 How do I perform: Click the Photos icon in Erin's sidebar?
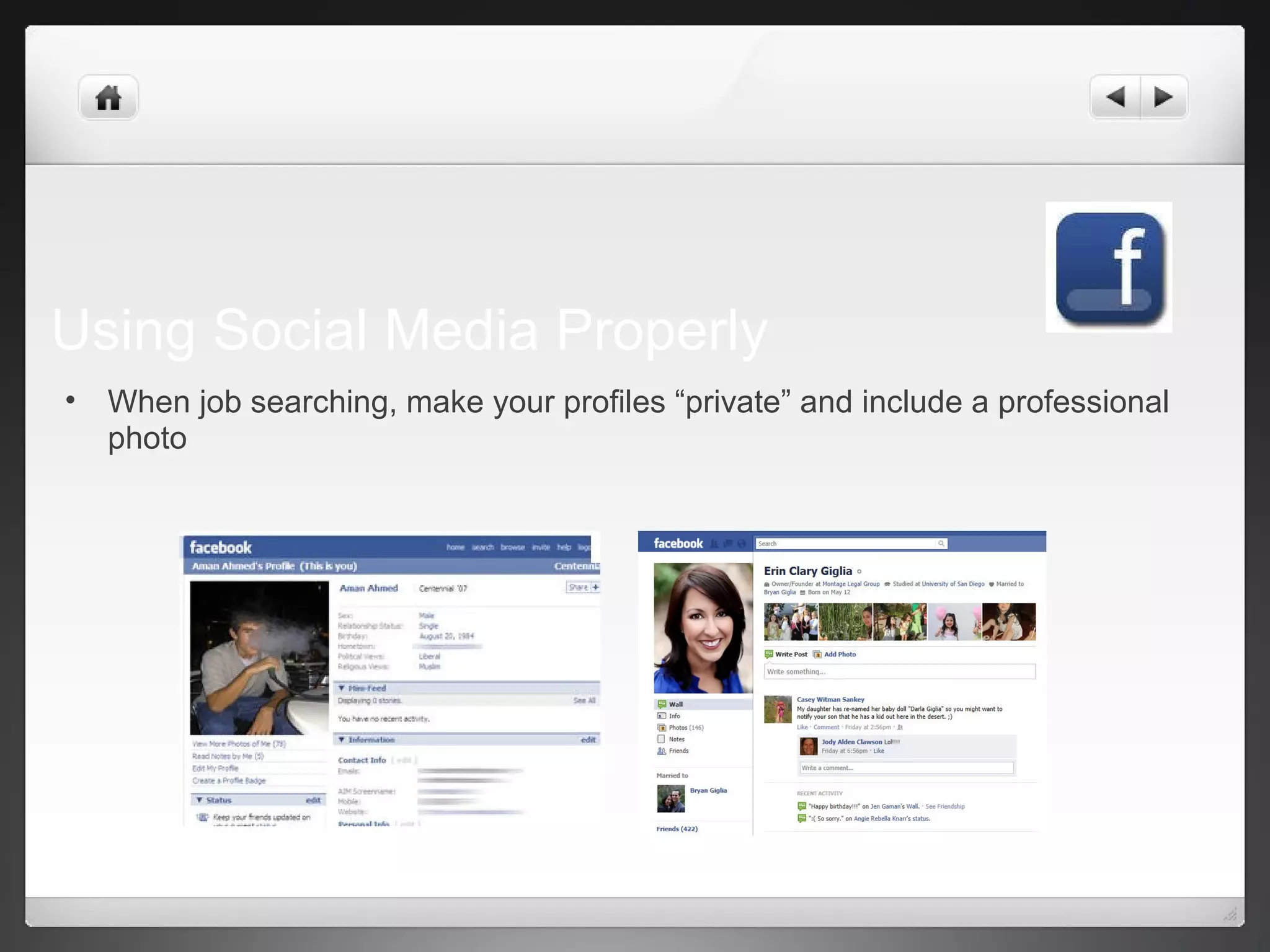662,728
